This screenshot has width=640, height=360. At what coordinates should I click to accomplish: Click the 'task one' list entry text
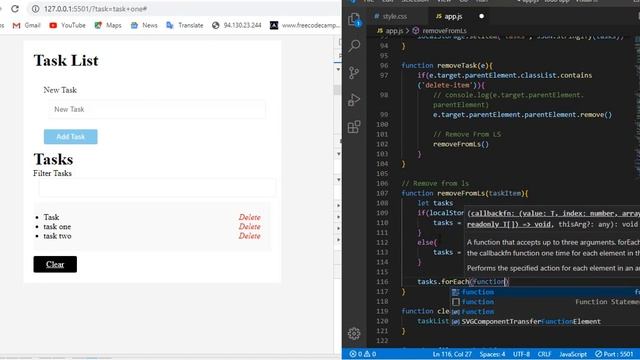click(57, 227)
